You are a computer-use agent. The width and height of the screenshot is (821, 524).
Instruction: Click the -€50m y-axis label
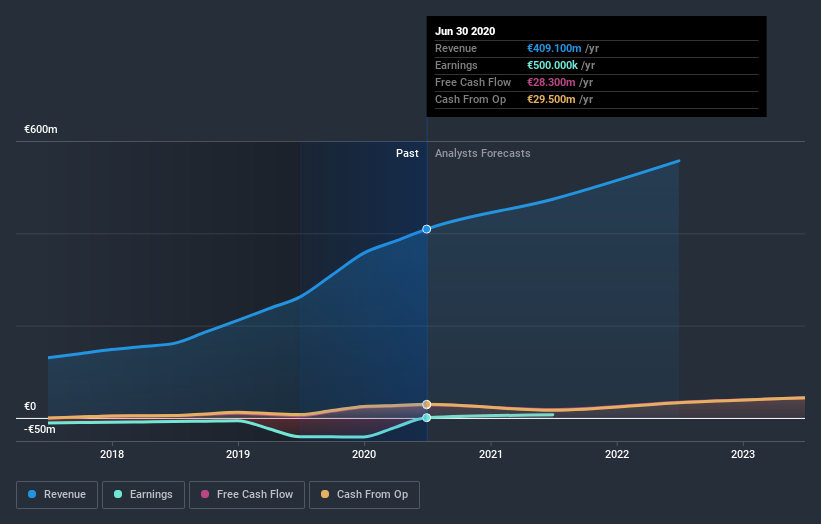[x=40, y=430]
